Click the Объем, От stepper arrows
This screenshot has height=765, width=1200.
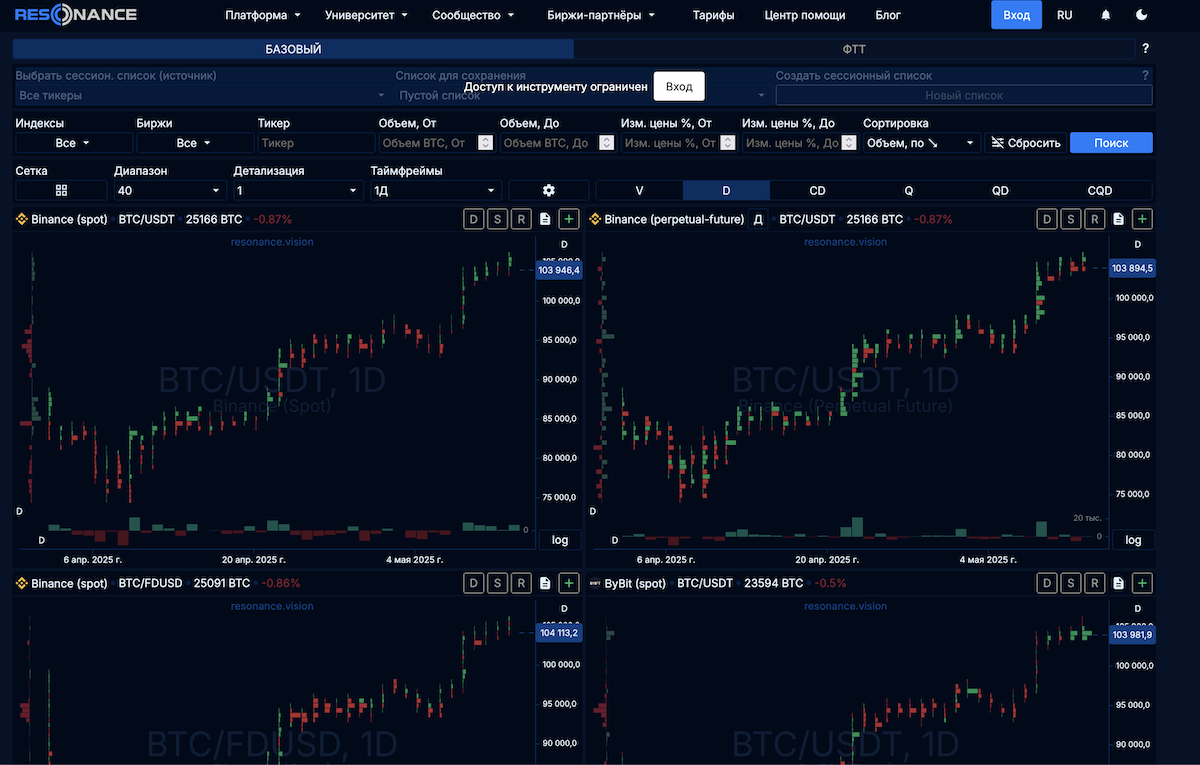tap(485, 143)
